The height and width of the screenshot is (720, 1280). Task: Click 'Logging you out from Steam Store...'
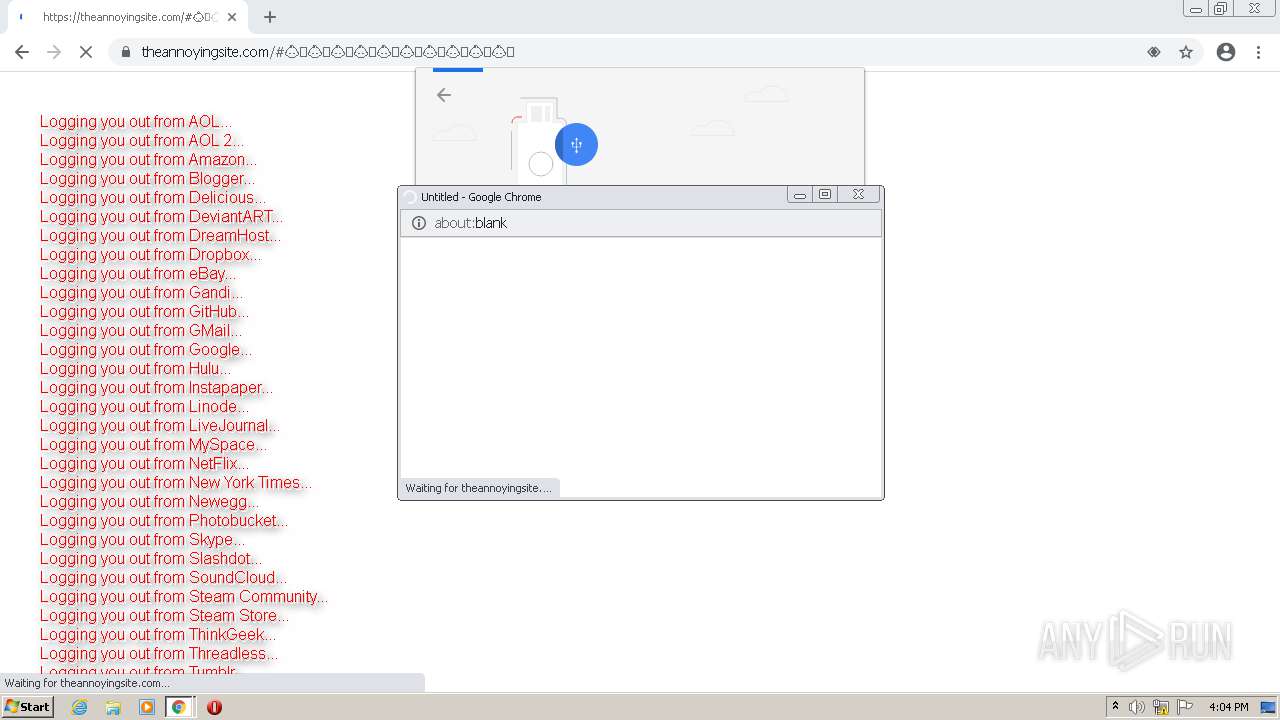coord(164,616)
